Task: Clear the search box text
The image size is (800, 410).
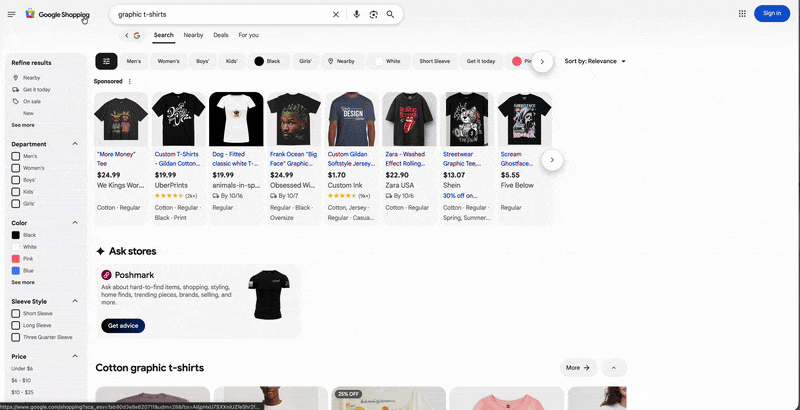Action: pyautogui.click(x=335, y=14)
